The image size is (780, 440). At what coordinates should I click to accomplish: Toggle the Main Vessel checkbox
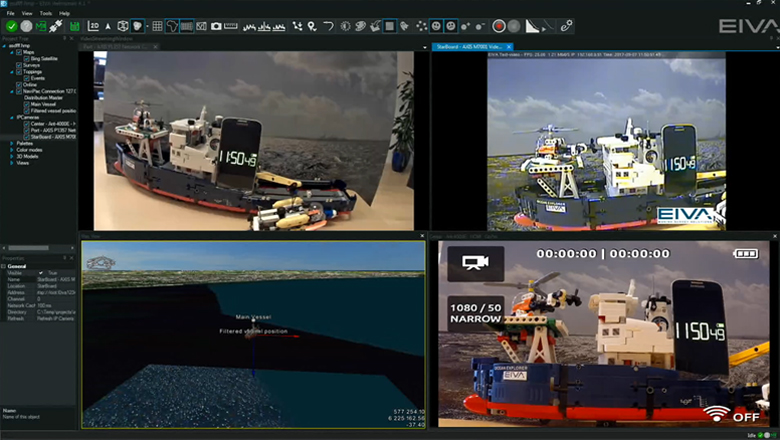(27, 104)
